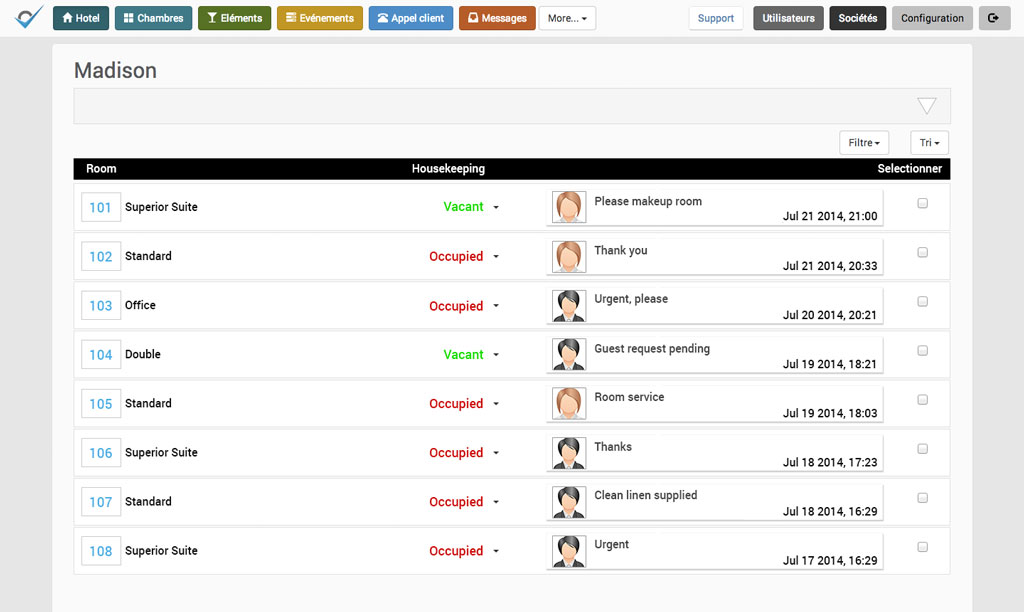This screenshot has width=1024, height=612.
Task: Tick the checkbox for room 104
Action: (x=922, y=351)
